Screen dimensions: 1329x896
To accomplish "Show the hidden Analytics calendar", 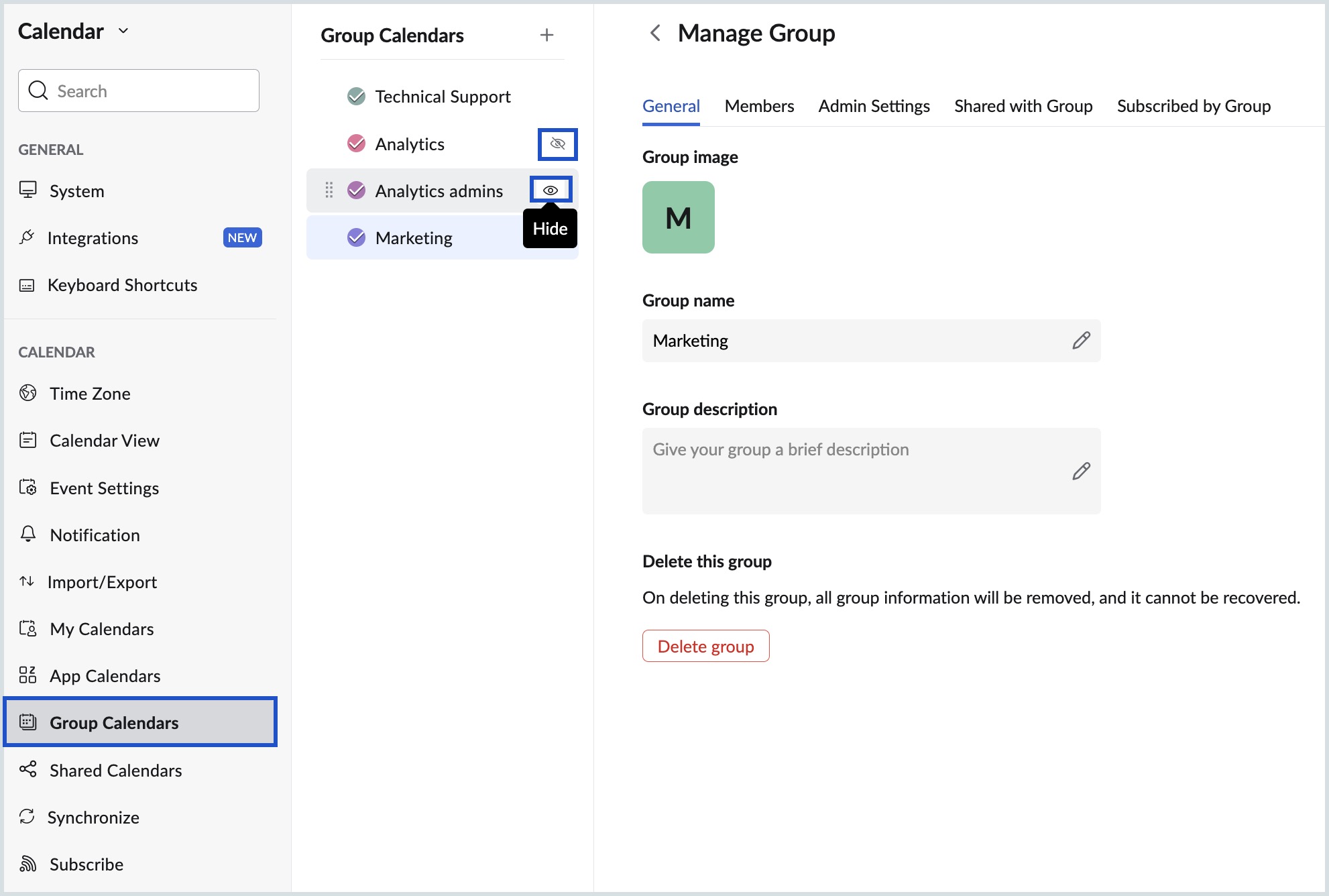I will pyautogui.click(x=558, y=144).
